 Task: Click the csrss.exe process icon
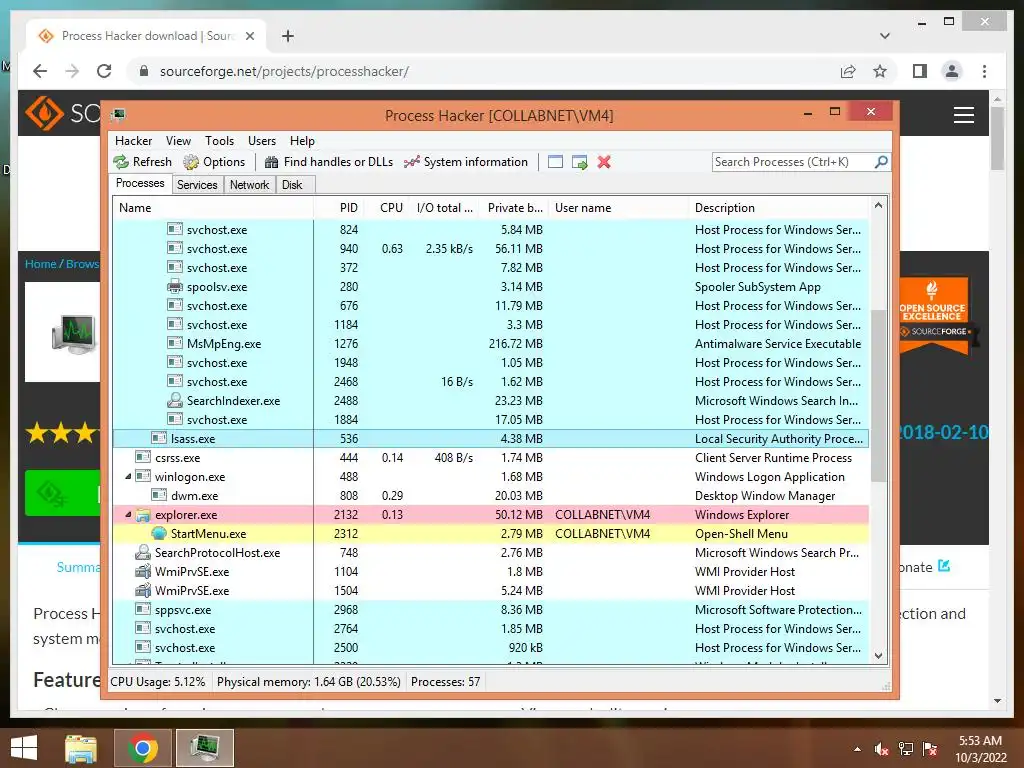(x=143, y=458)
